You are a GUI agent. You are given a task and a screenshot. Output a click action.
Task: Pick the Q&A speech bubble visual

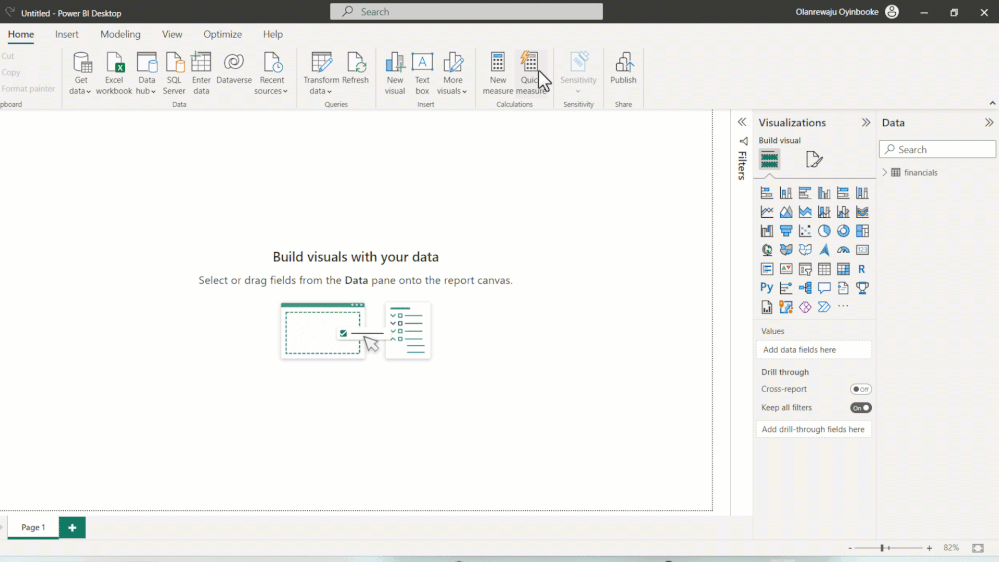tap(824, 288)
